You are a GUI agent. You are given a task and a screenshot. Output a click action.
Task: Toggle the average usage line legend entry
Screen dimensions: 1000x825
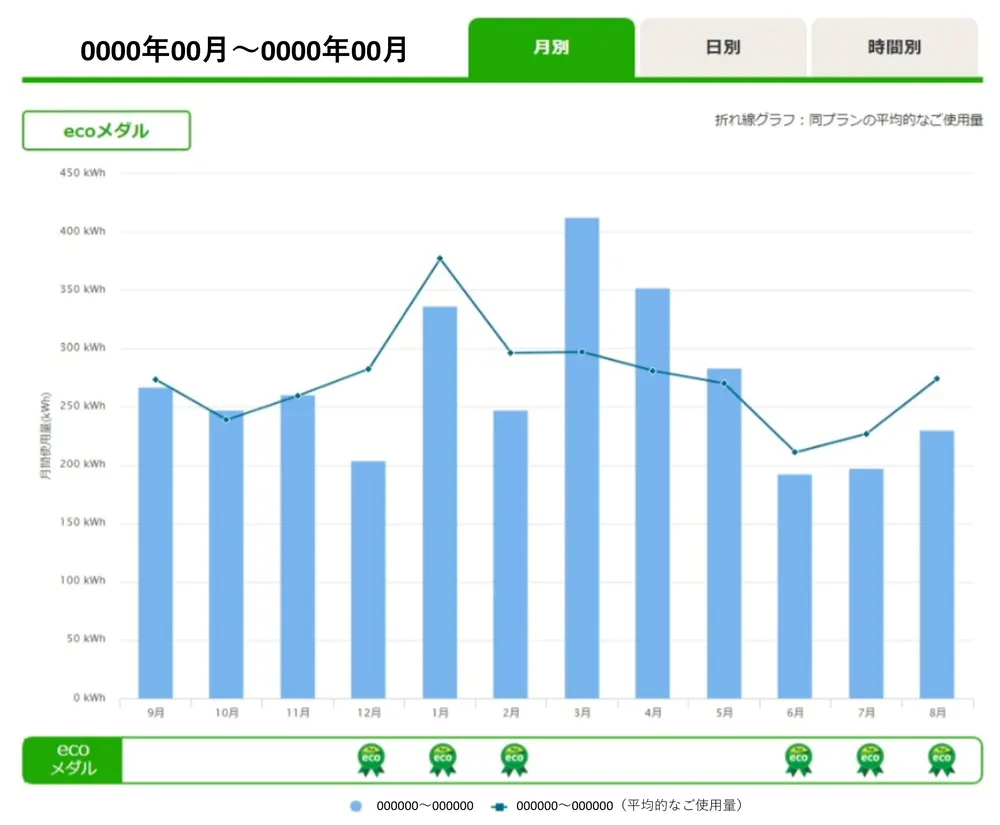(500, 806)
